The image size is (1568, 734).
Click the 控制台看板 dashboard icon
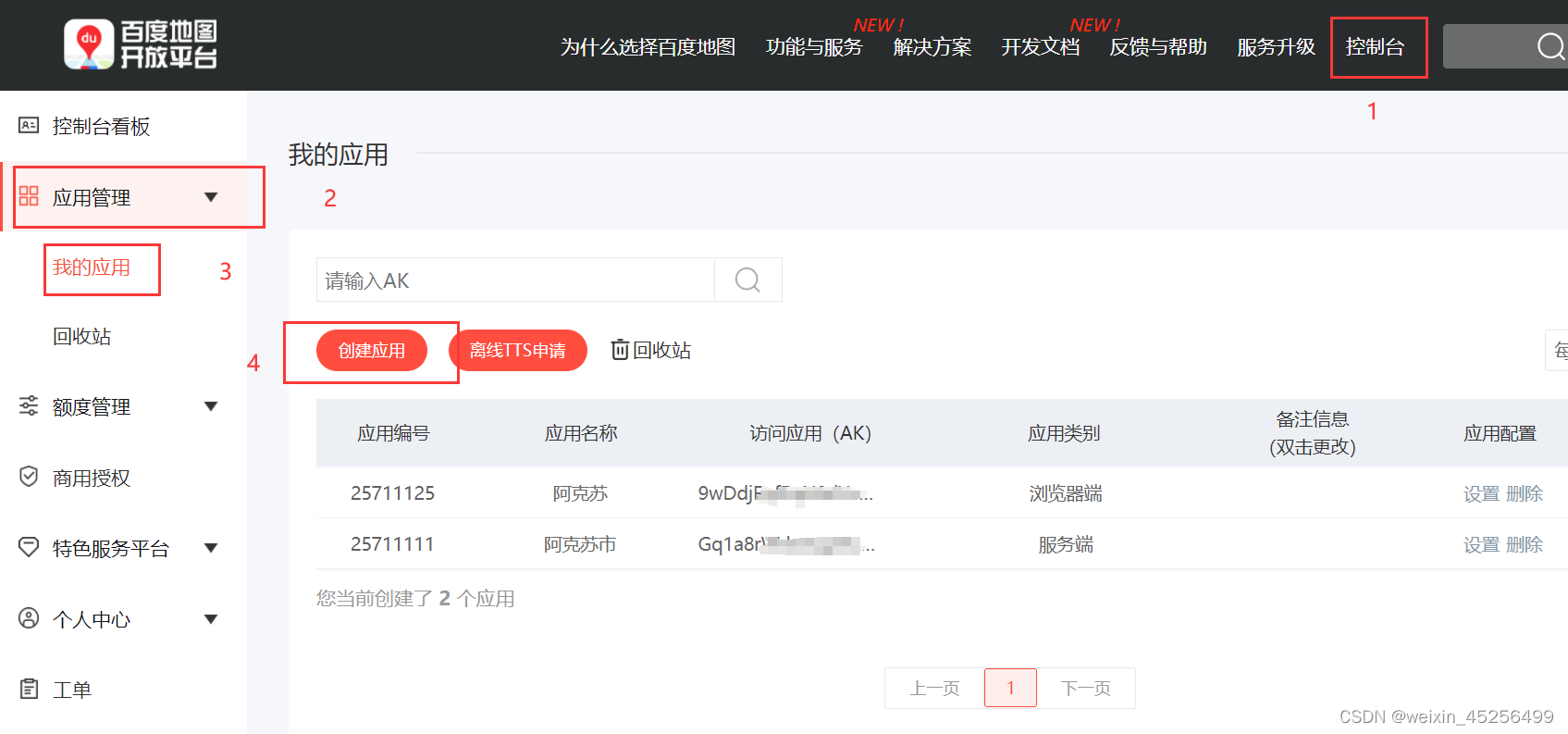[x=29, y=125]
